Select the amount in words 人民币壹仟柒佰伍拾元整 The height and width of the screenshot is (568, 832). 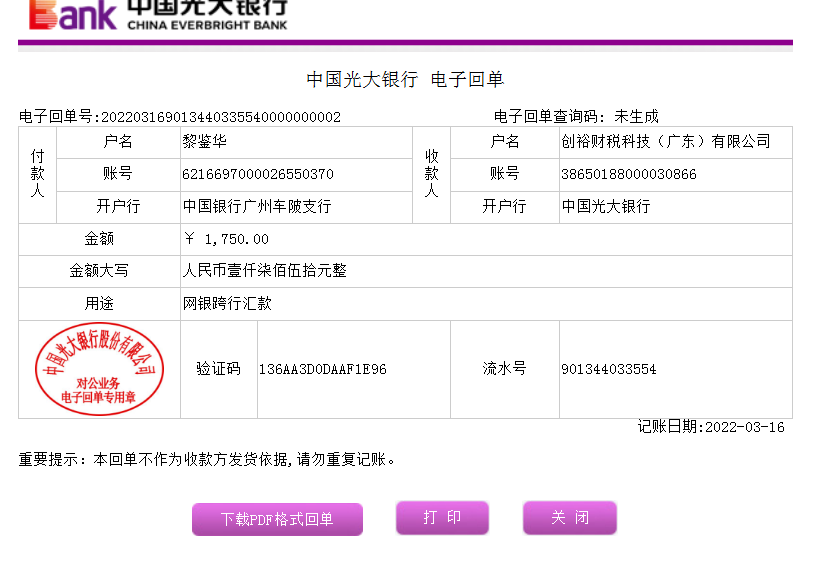click(264, 271)
